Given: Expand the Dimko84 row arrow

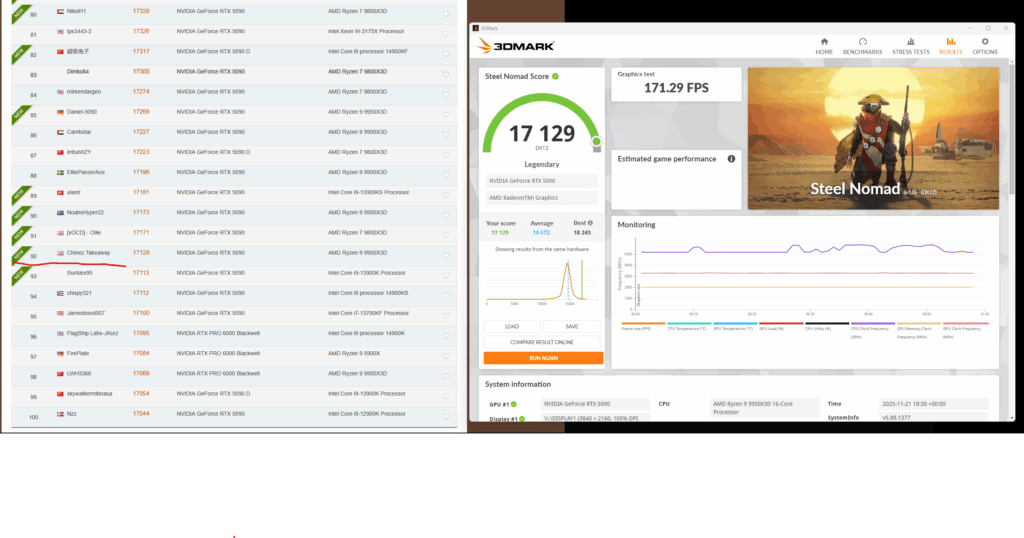Looking at the screenshot, I should (446, 74).
